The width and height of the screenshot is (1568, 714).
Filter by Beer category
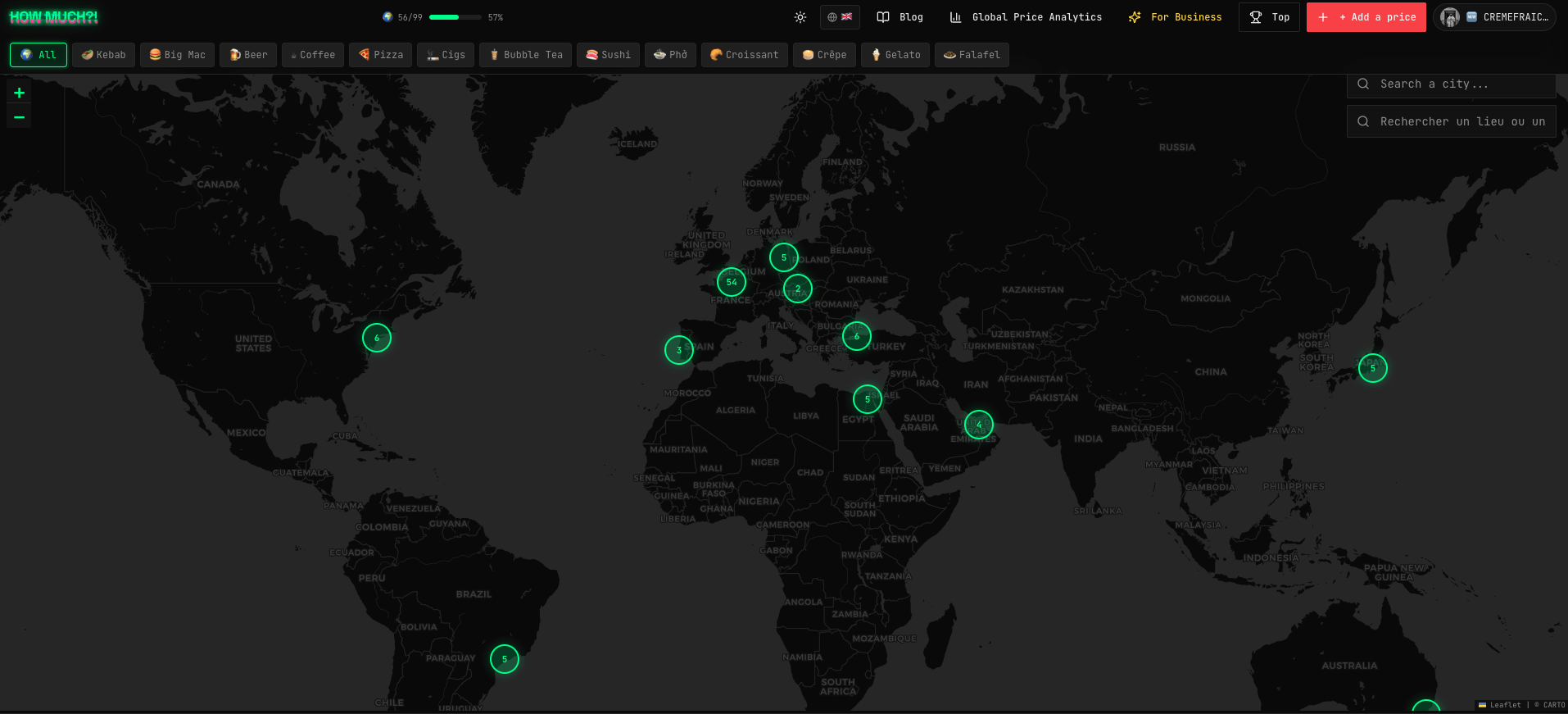tap(248, 55)
